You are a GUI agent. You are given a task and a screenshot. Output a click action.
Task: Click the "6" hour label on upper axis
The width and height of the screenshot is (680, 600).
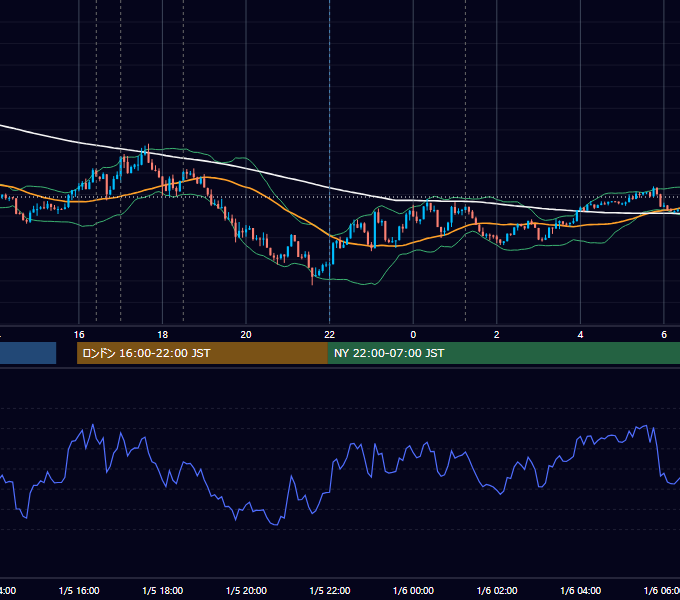[x=664, y=334]
